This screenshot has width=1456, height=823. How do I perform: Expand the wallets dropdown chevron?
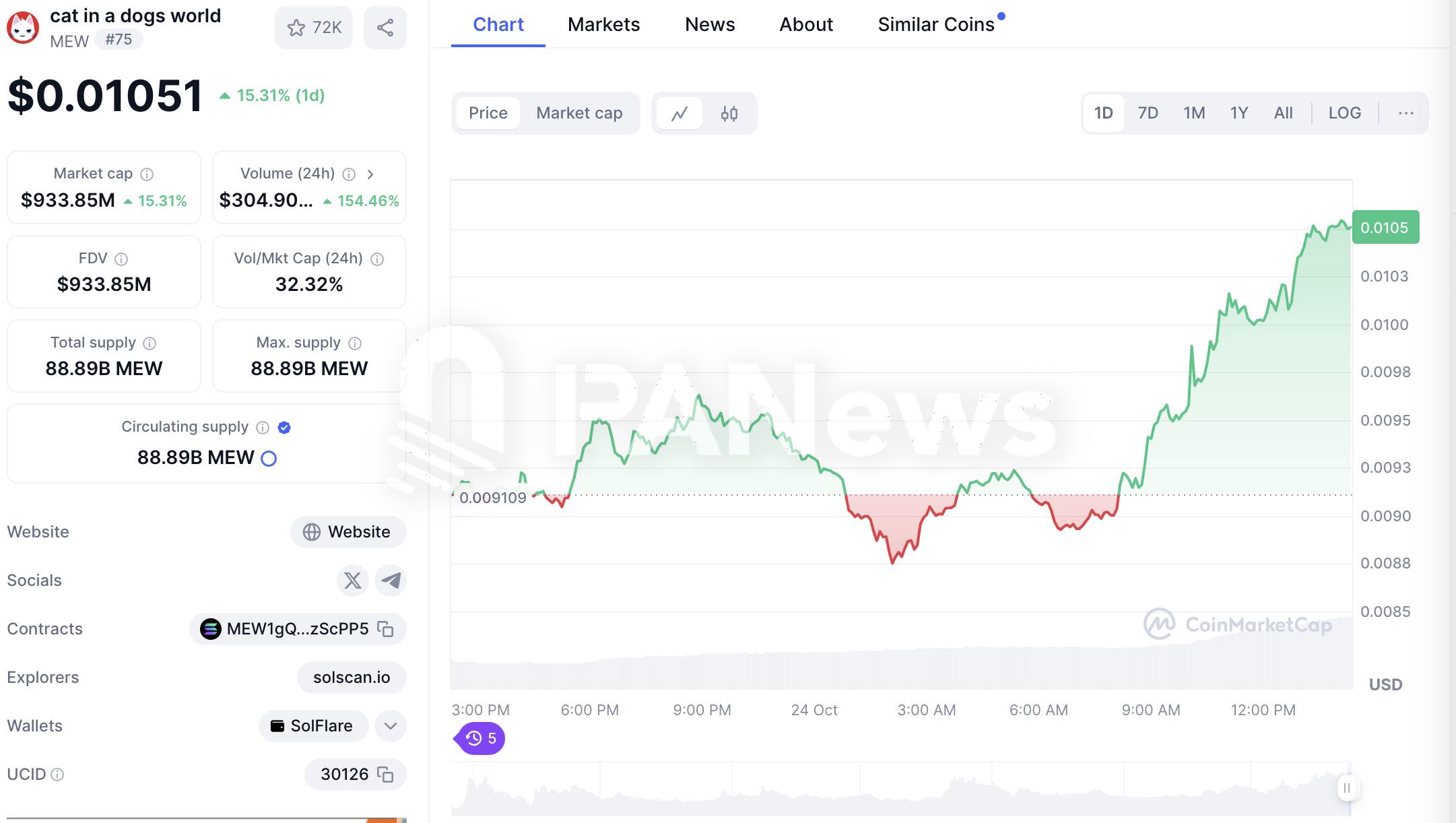tap(391, 726)
